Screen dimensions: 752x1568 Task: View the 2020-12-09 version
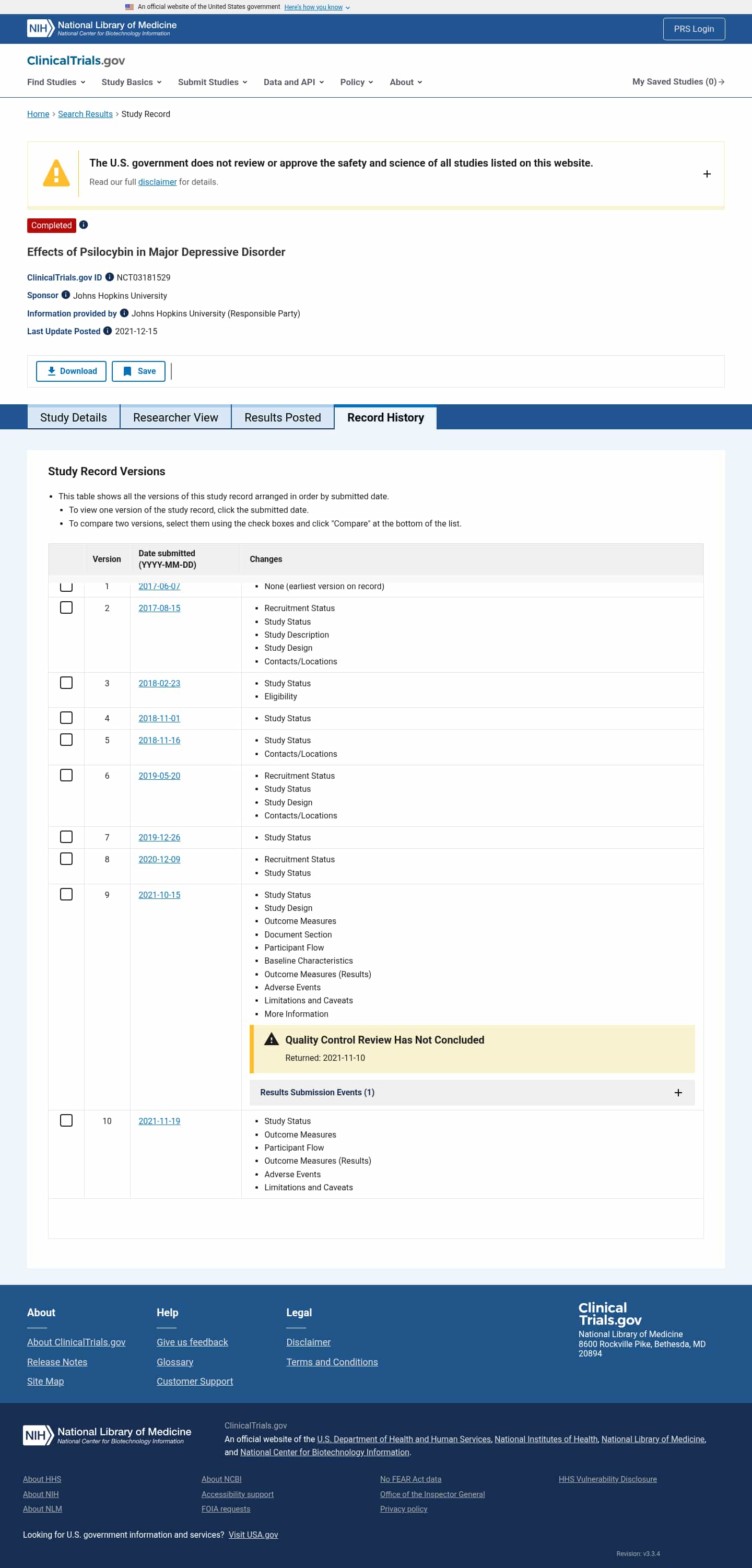[x=159, y=860]
